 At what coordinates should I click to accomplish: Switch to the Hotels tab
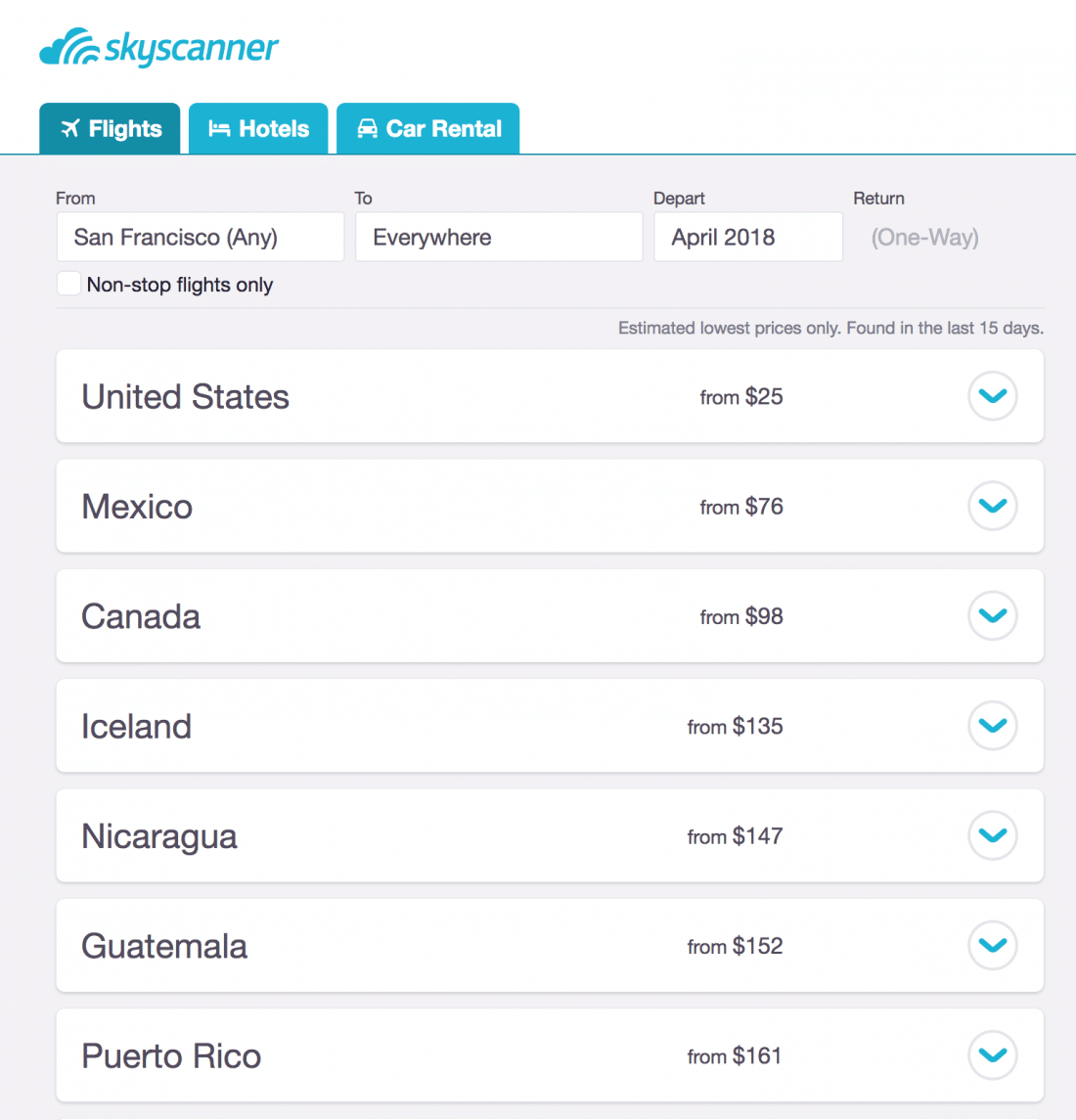(258, 128)
